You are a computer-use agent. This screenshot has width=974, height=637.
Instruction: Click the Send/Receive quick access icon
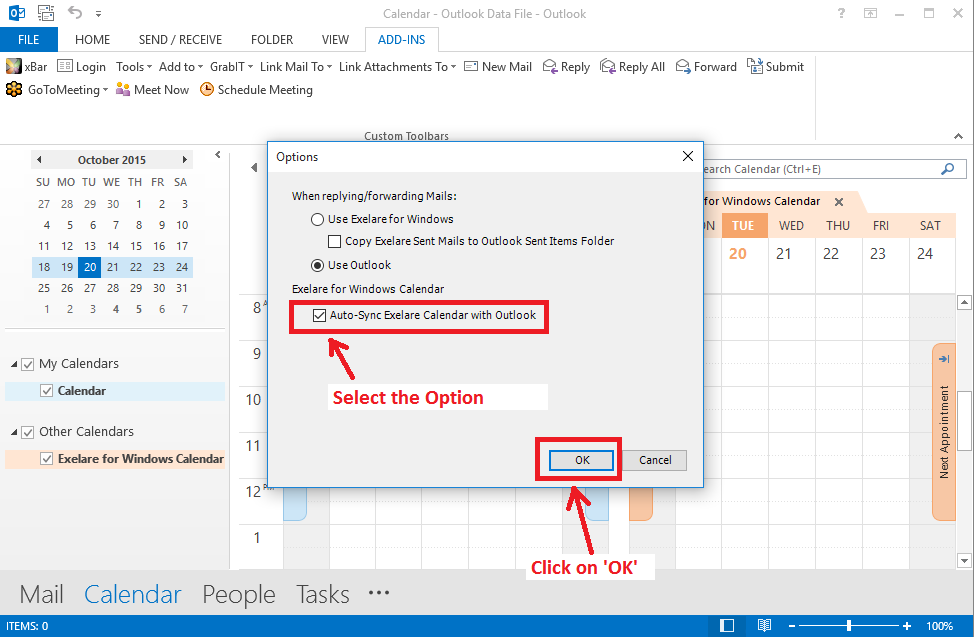(45, 12)
